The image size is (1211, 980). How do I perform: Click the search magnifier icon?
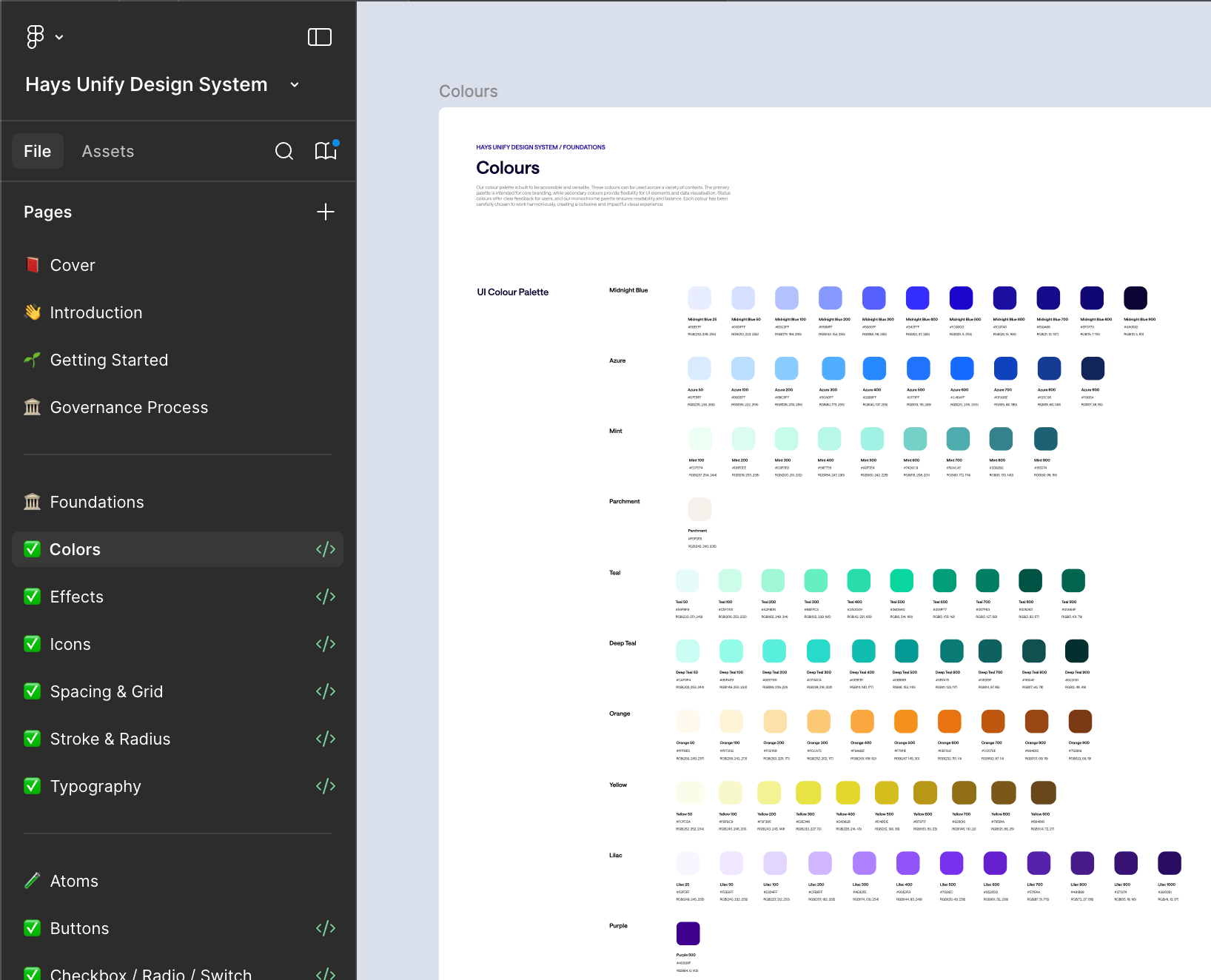(284, 152)
